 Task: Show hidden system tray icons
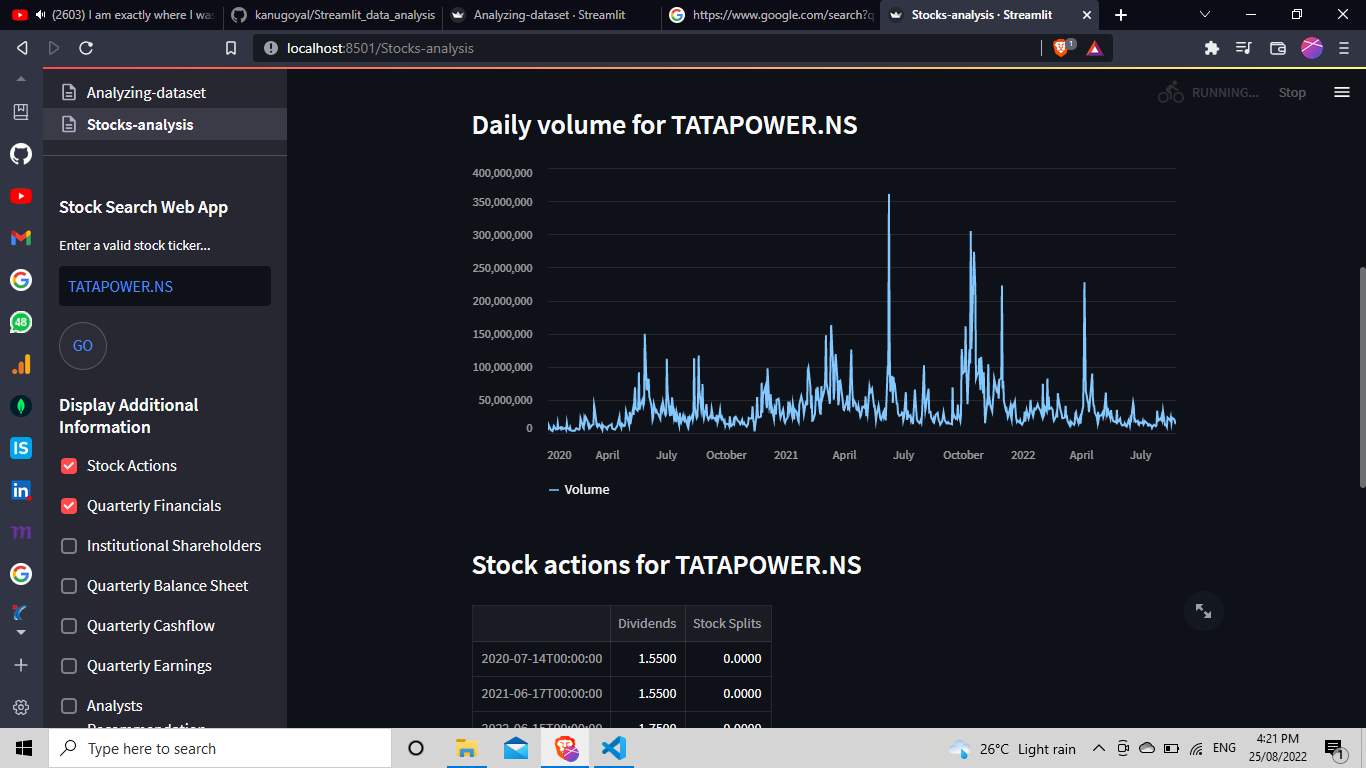1098,749
